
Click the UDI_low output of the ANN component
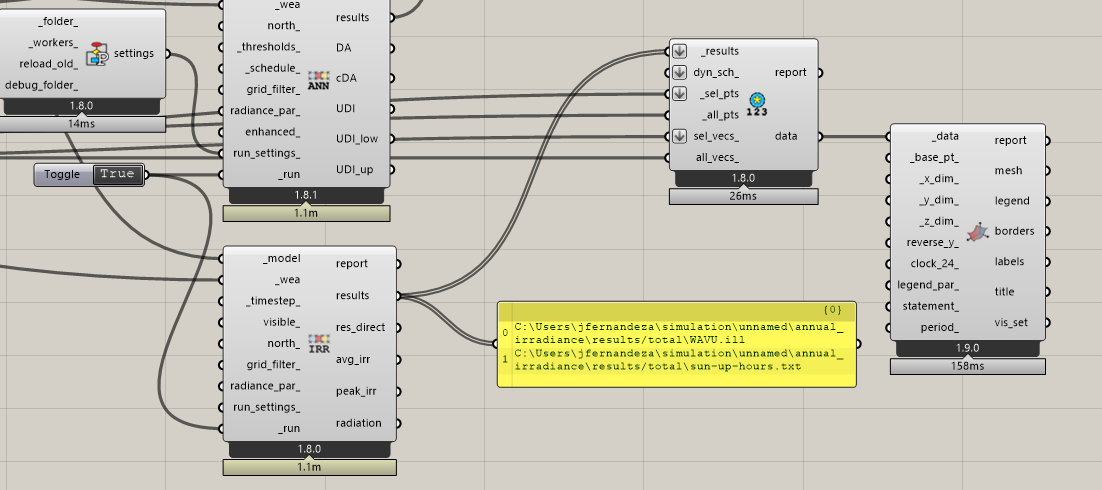coord(358,138)
